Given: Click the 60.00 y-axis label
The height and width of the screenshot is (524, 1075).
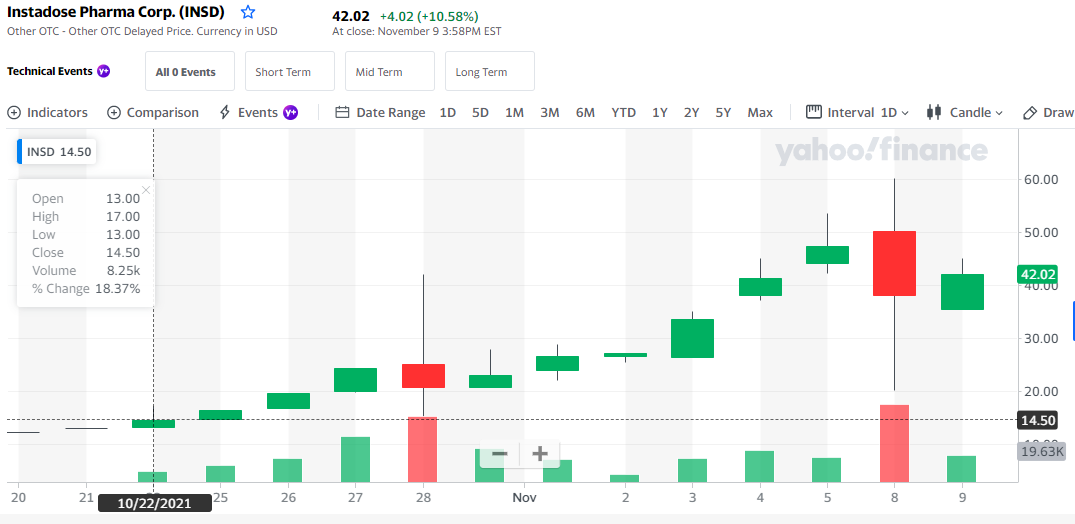Looking at the screenshot, I should pyautogui.click(x=1039, y=179).
